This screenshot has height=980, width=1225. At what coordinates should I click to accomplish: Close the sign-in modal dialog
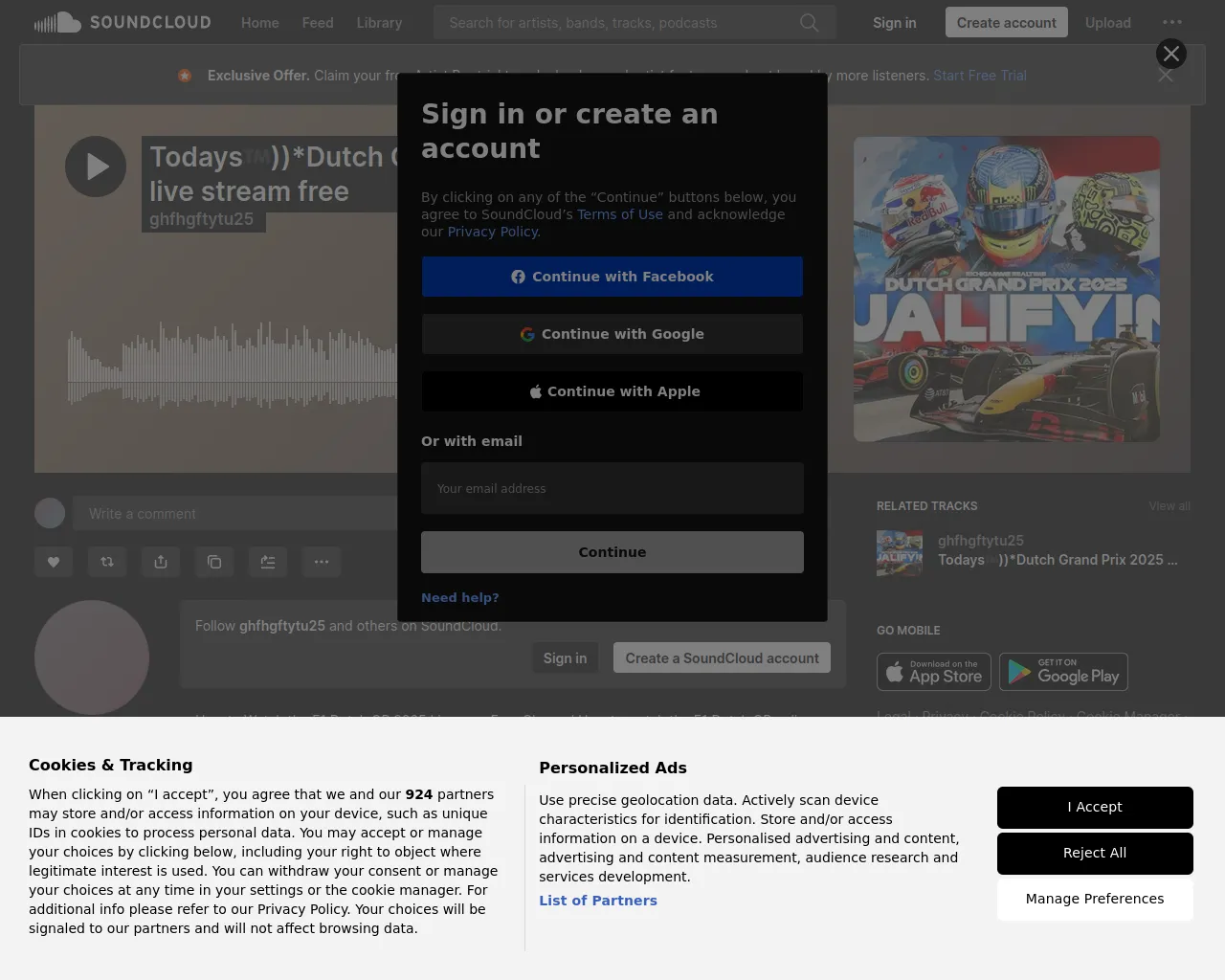click(x=1171, y=54)
